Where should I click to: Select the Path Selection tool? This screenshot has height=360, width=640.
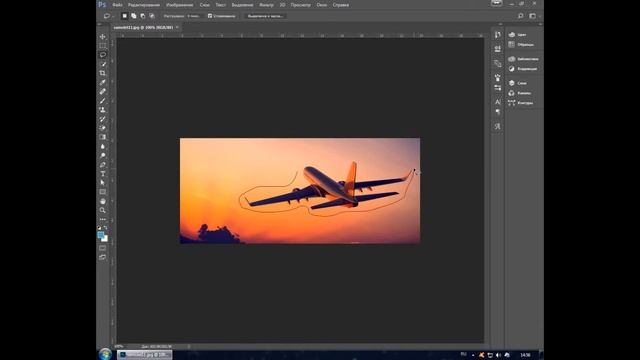tap(102, 183)
